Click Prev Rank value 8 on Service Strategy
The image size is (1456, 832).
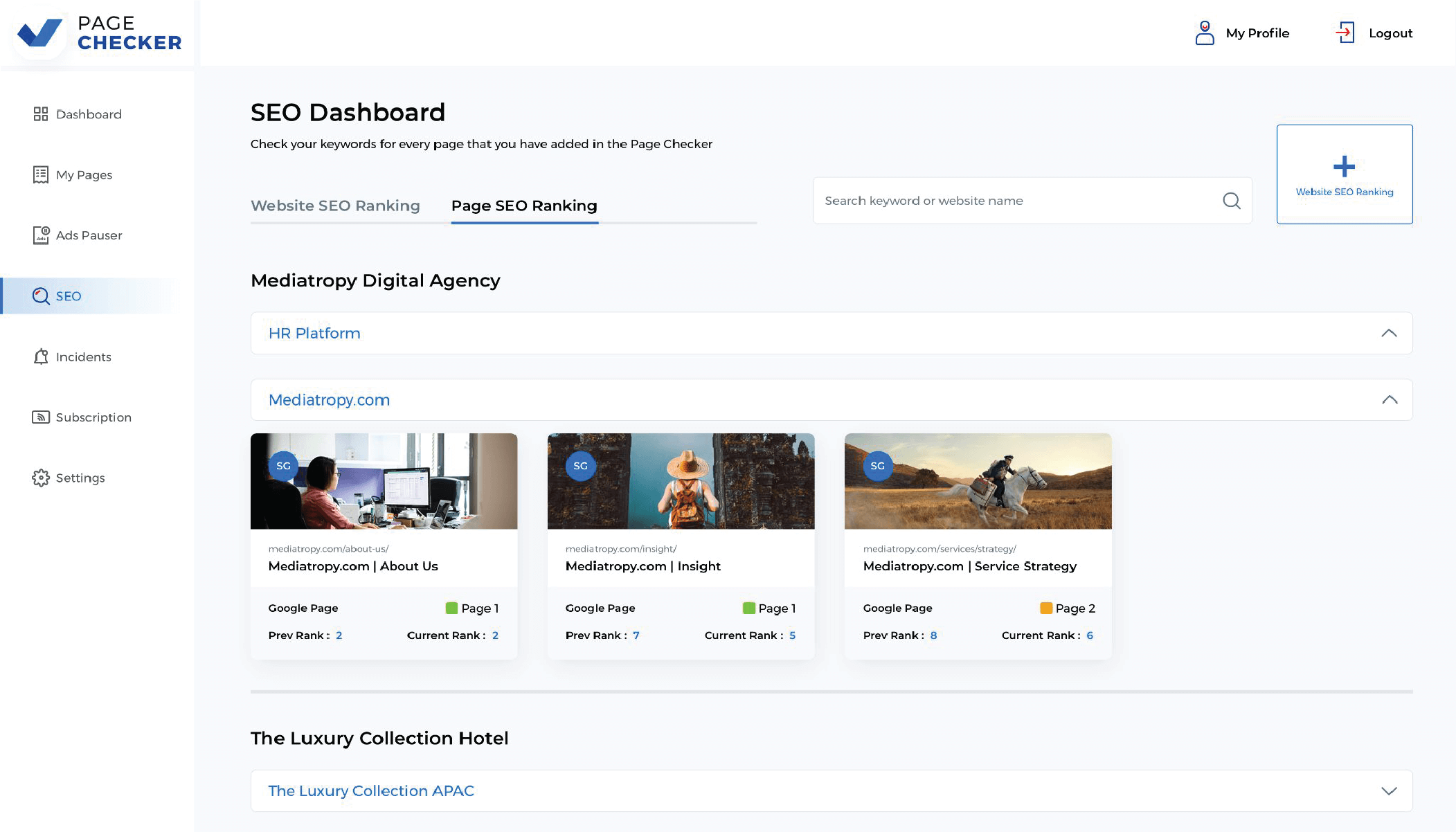pyautogui.click(x=934, y=635)
